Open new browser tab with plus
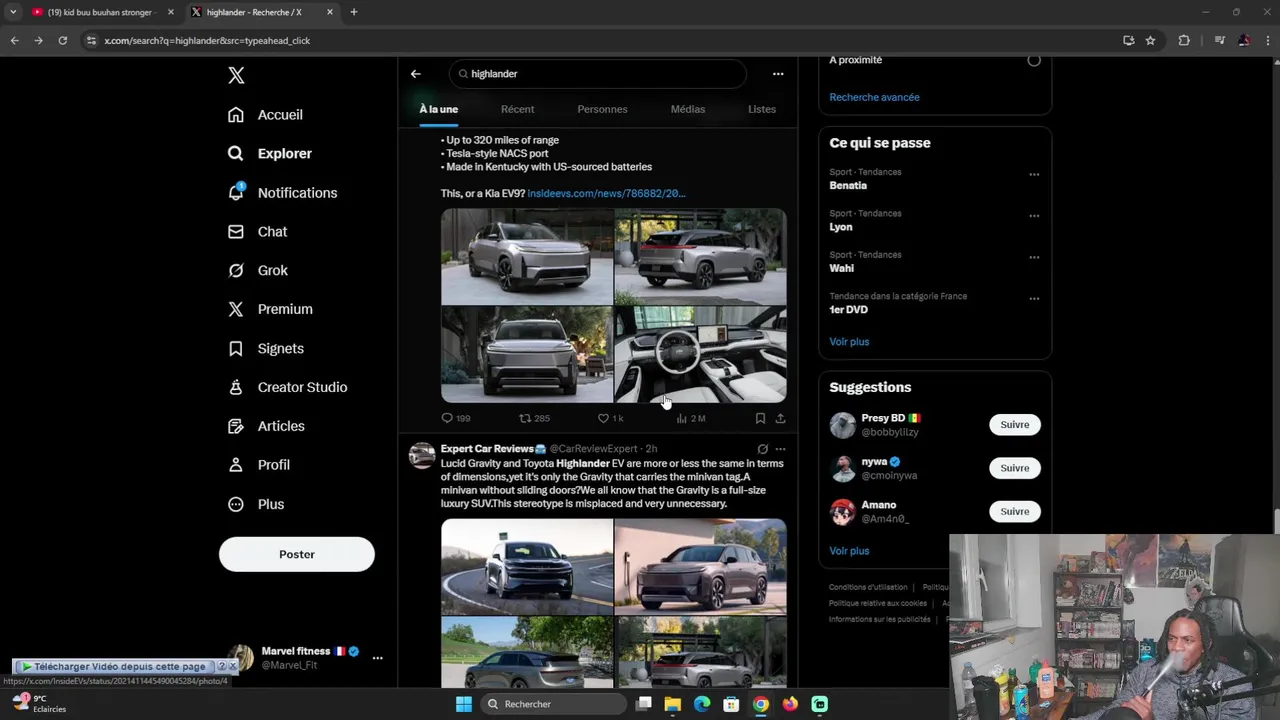The image size is (1280, 720). (x=353, y=12)
